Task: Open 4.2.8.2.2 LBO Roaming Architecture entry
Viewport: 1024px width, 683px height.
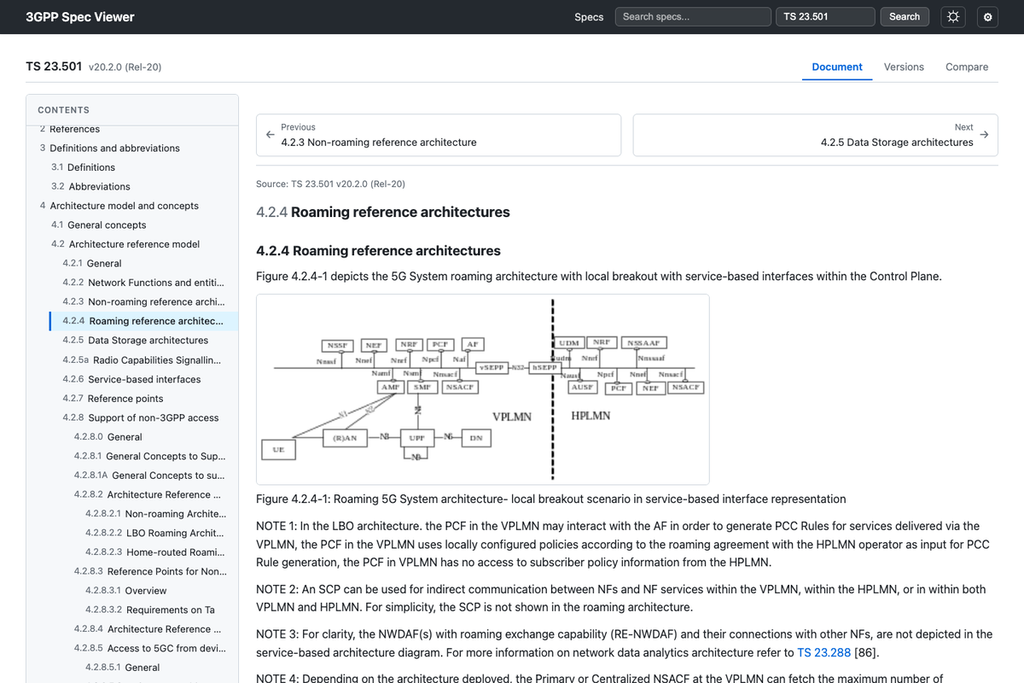Action: [154, 533]
